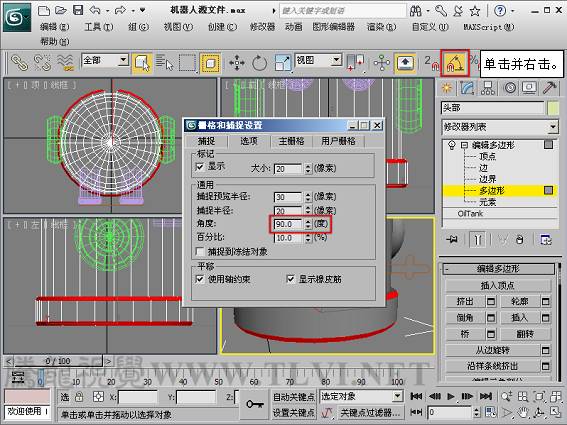Toggle the light bulb on 编辑多边形 modifier
This screenshot has height=425, width=567.
click(451, 145)
